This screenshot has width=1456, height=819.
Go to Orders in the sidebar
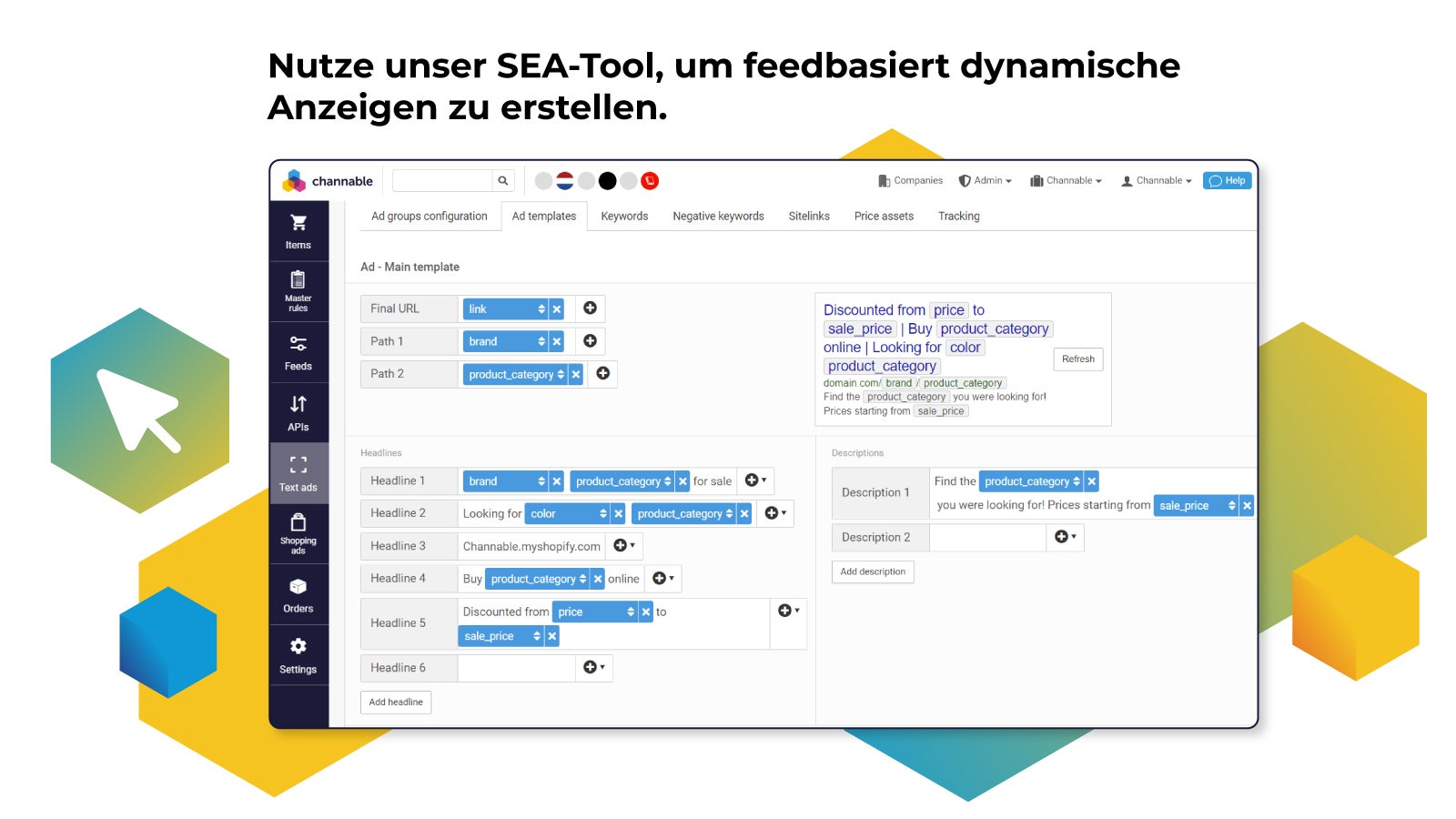pyautogui.click(x=298, y=594)
